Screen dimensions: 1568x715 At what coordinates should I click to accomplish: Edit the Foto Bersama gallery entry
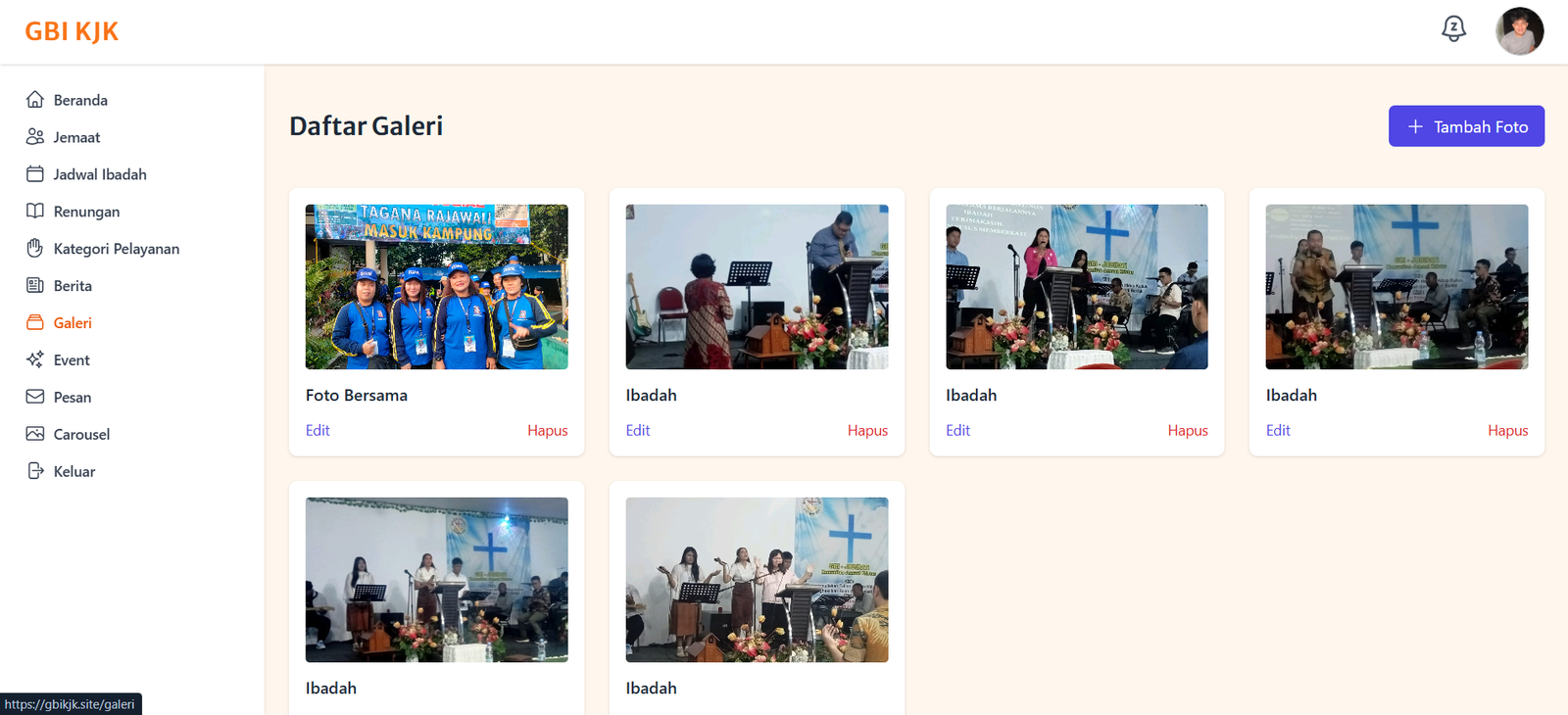[x=318, y=431]
